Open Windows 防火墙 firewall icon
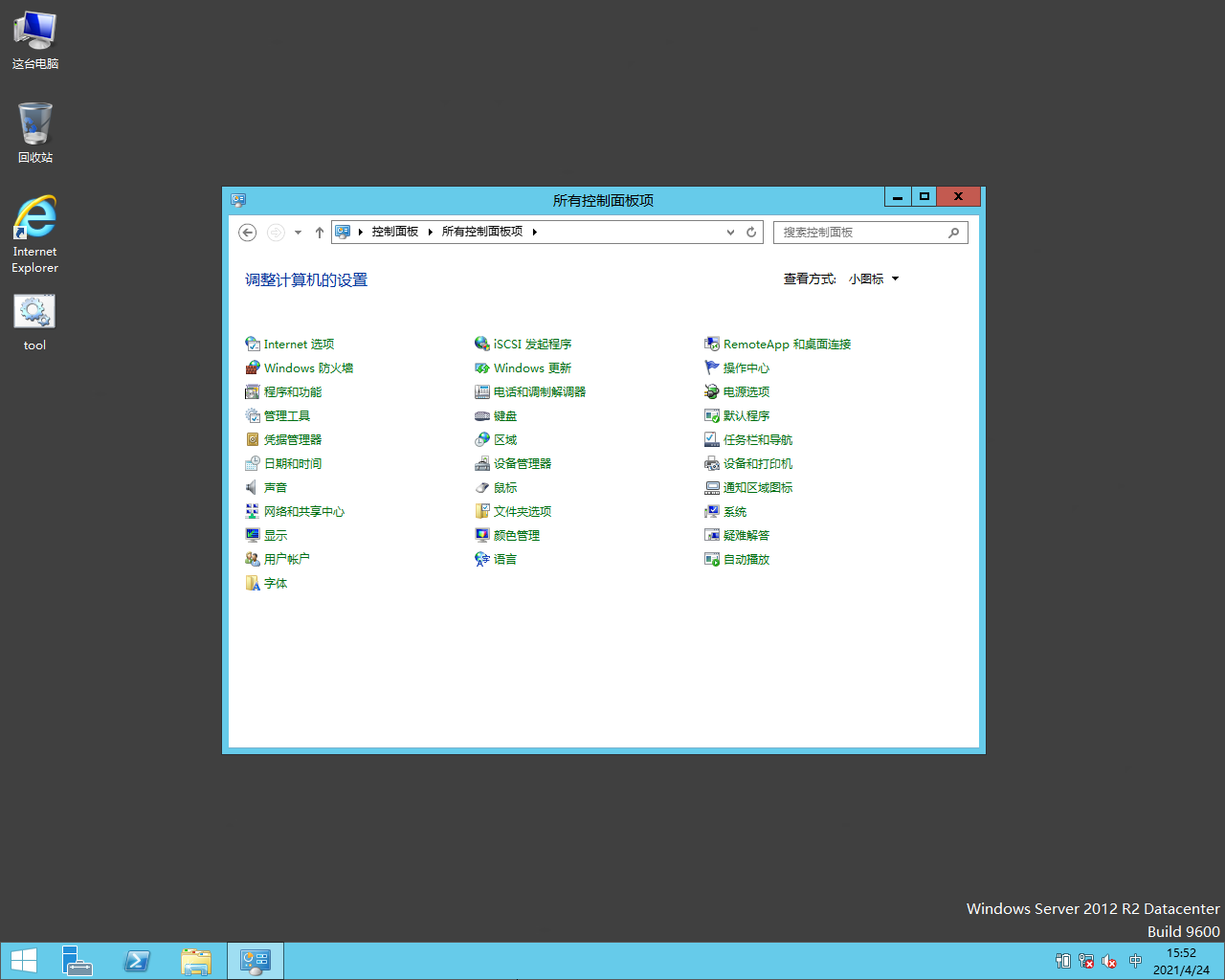The width and height of the screenshot is (1225, 980). coord(253,368)
